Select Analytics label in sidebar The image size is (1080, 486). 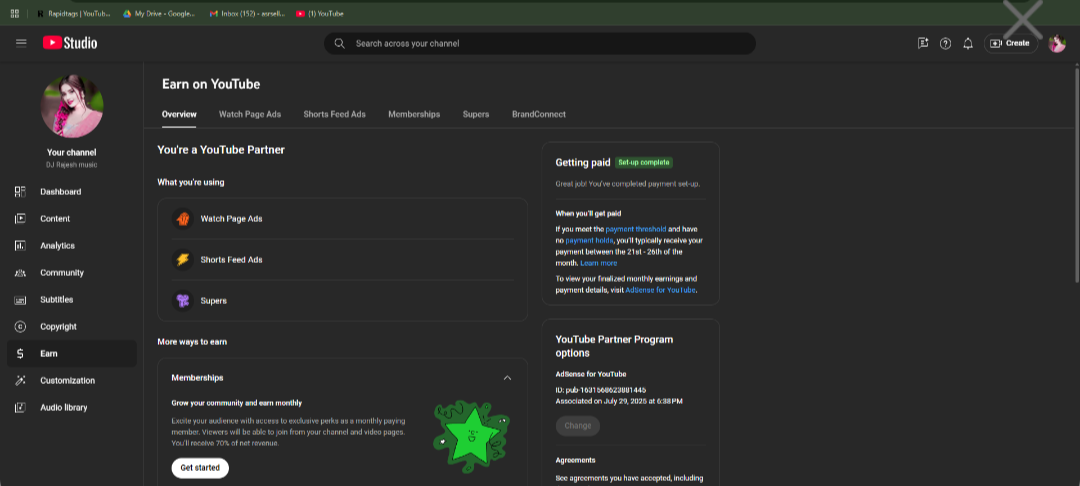click(57, 245)
